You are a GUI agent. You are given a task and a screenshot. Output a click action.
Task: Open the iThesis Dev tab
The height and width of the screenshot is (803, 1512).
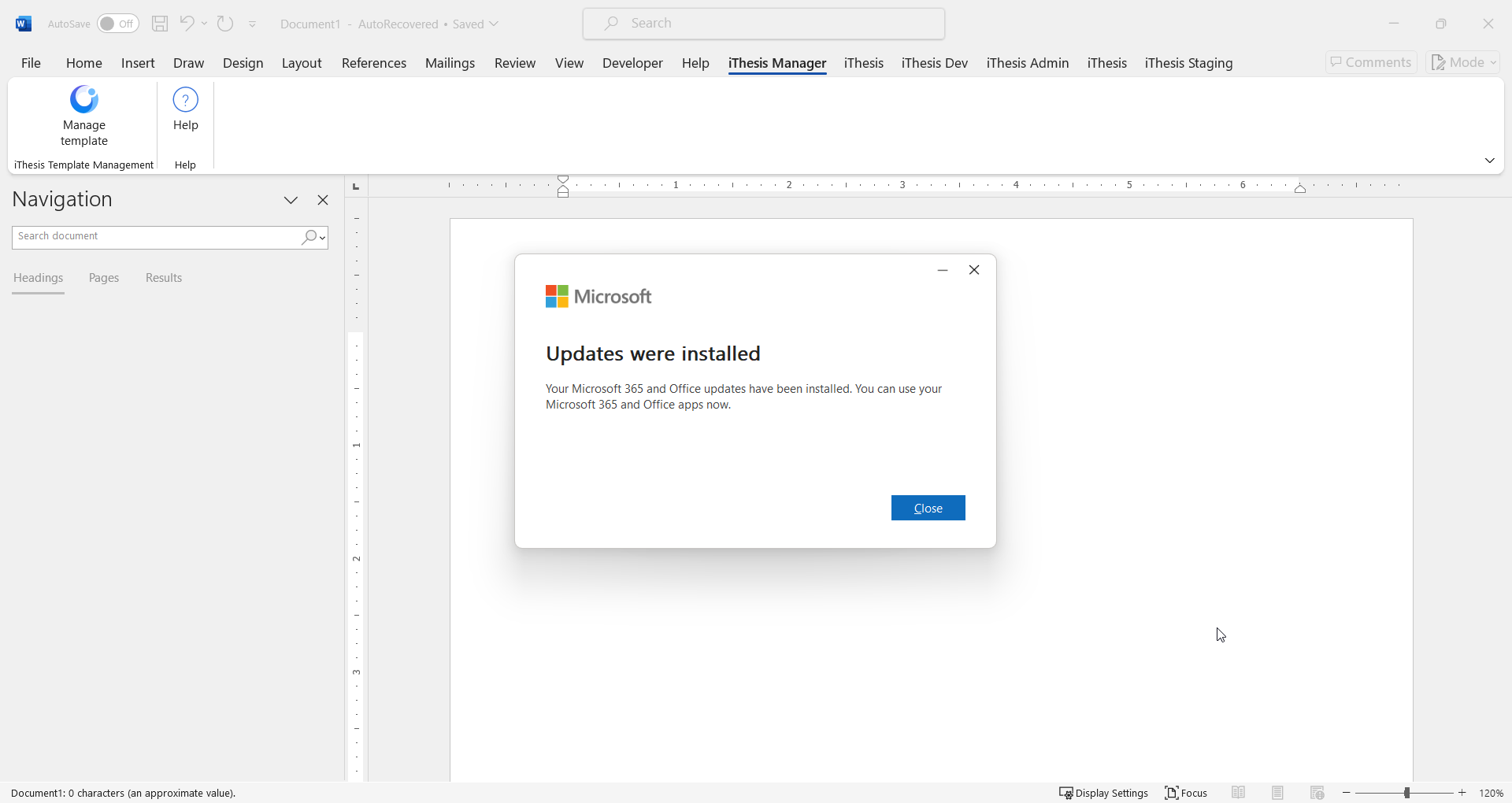934,63
